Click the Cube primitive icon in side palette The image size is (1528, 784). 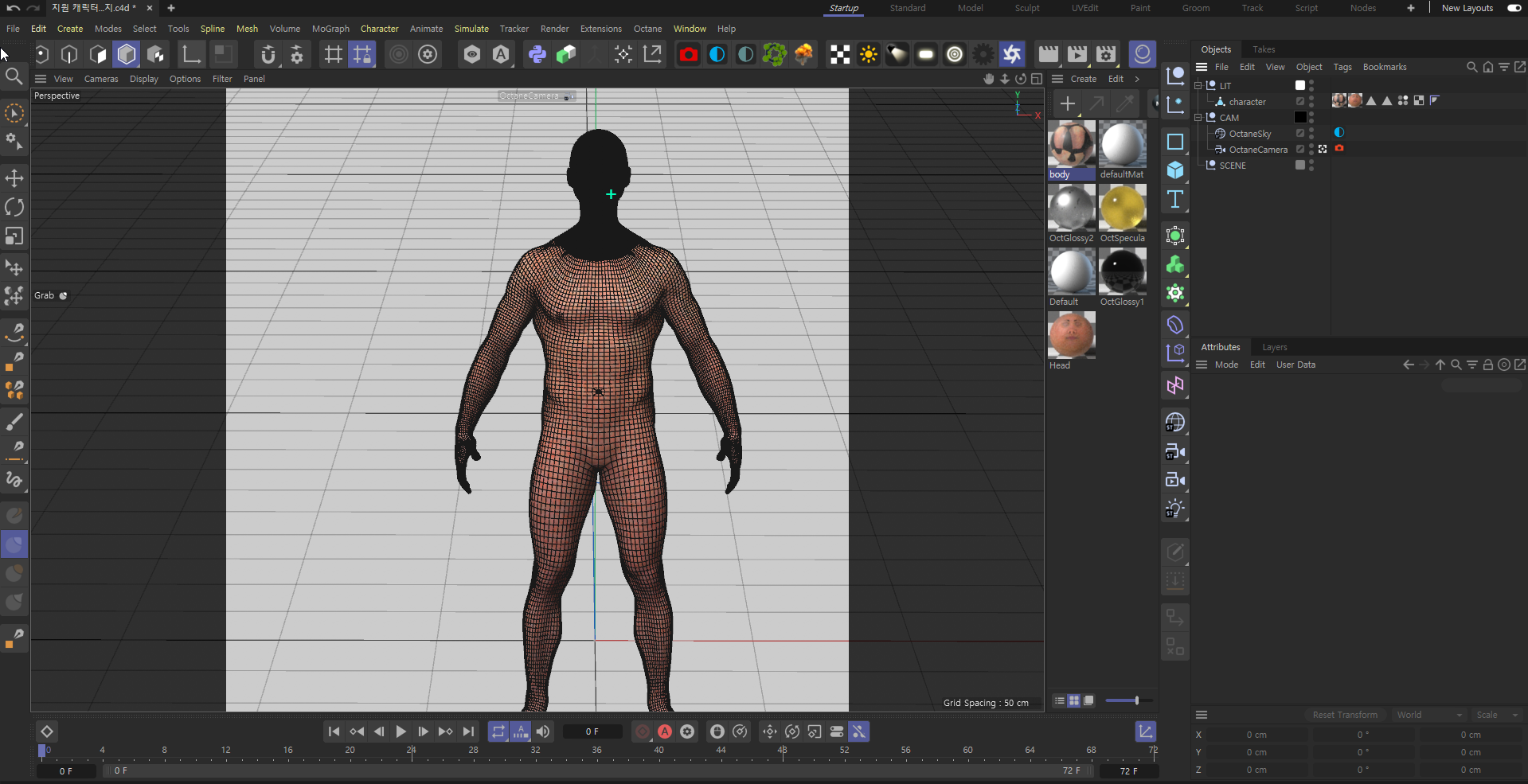tap(1175, 170)
